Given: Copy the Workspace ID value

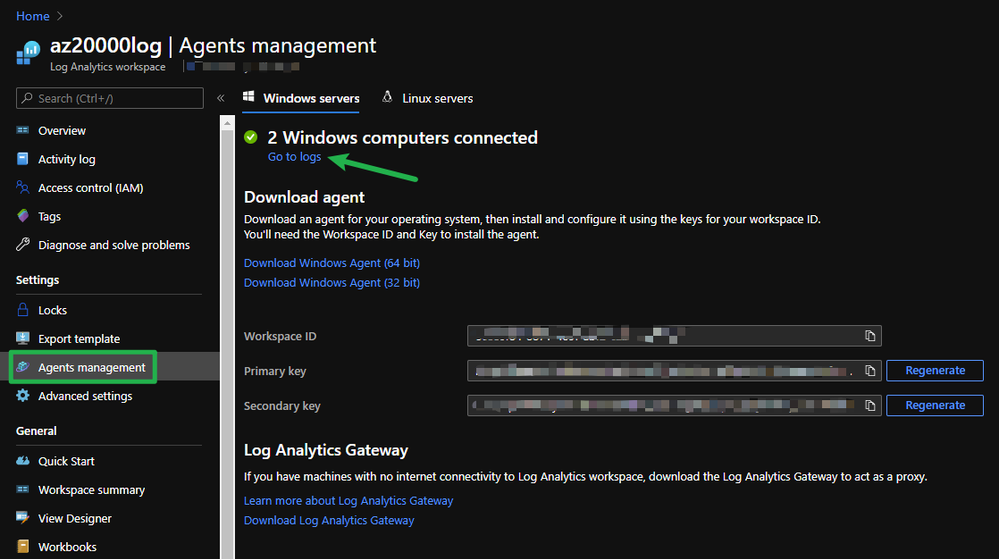Looking at the screenshot, I should click(870, 336).
